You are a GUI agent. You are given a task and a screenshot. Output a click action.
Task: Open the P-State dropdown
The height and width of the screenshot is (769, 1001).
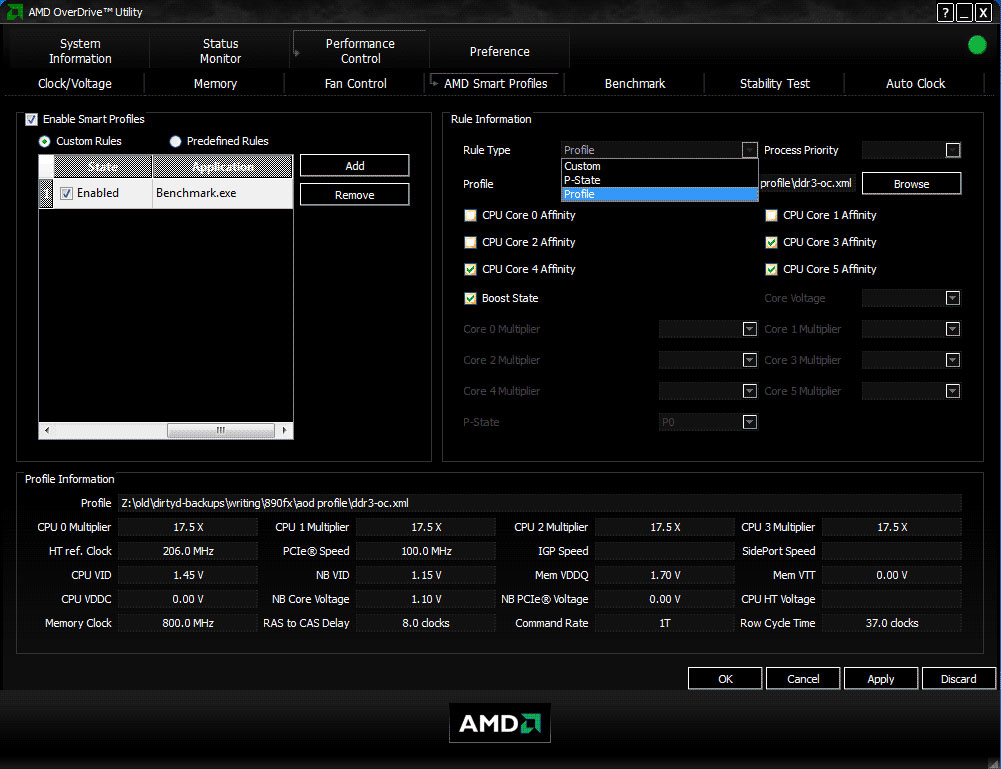tap(749, 422)
